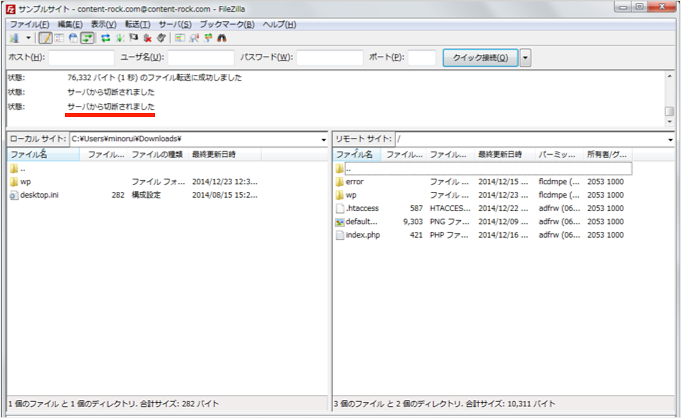Open the ブックマーク(B) menu

coord(227,24)
